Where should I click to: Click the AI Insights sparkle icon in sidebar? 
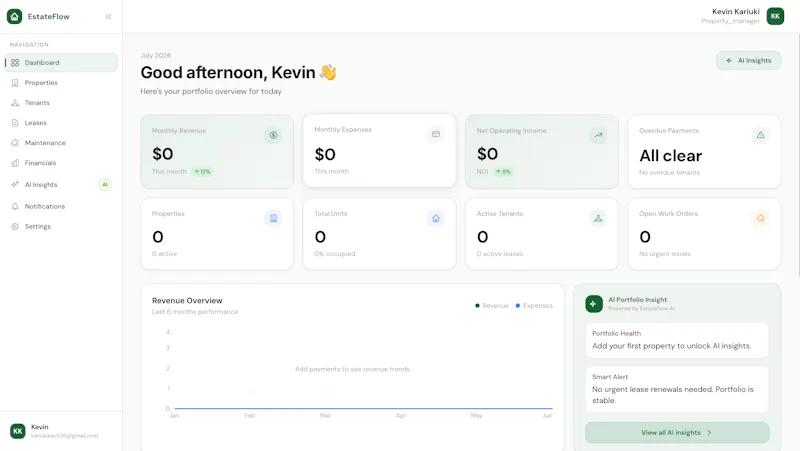(x=15, y=184)
